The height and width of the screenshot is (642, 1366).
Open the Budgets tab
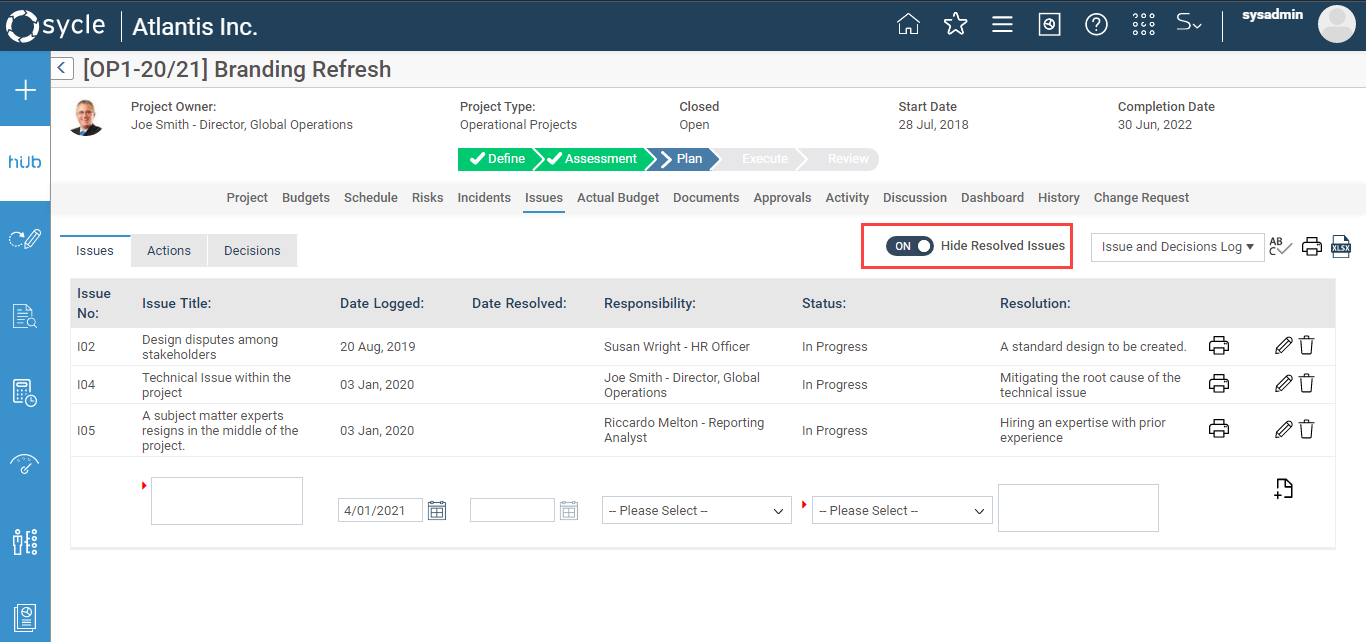point(306,198)
